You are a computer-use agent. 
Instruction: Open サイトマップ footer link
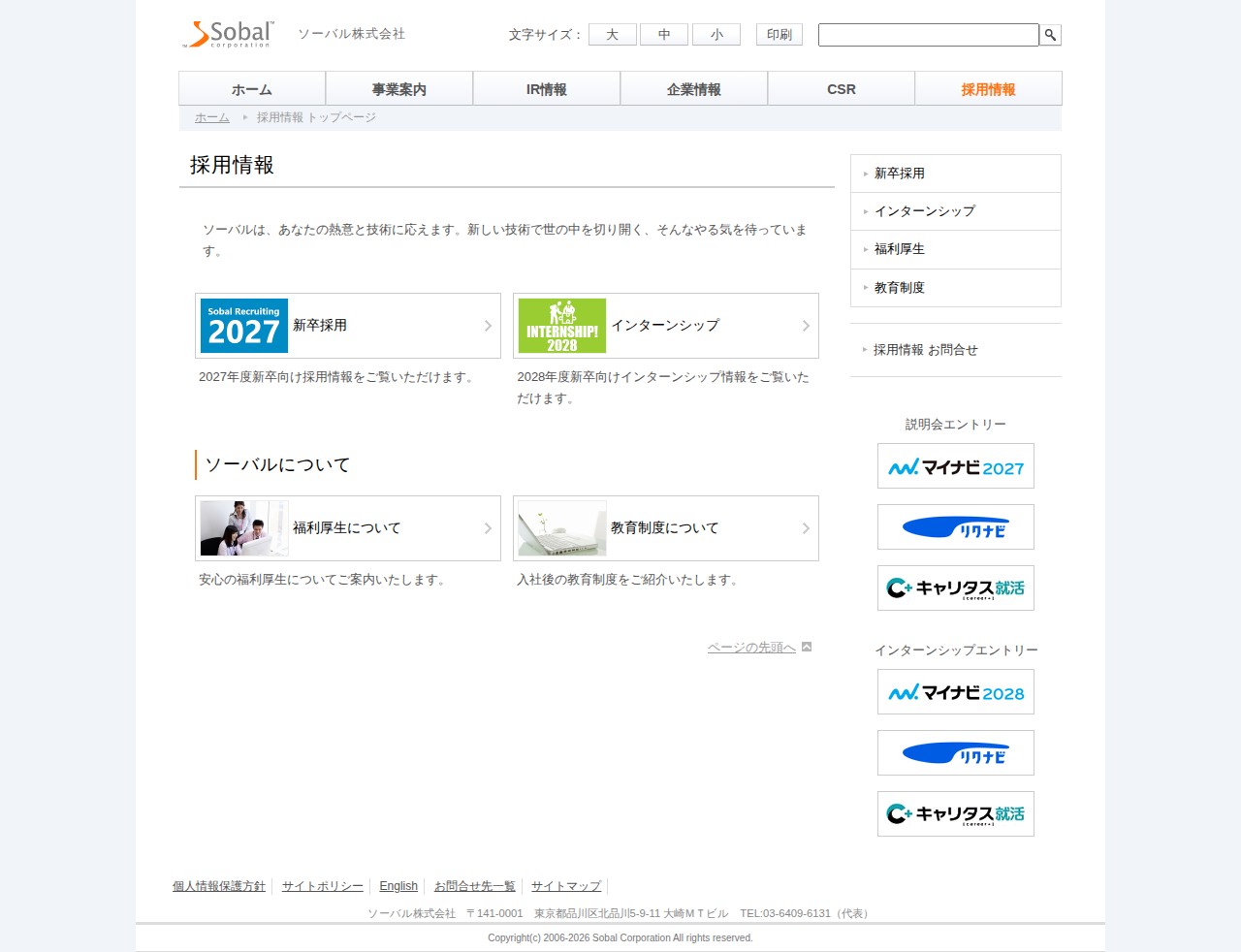566,886
